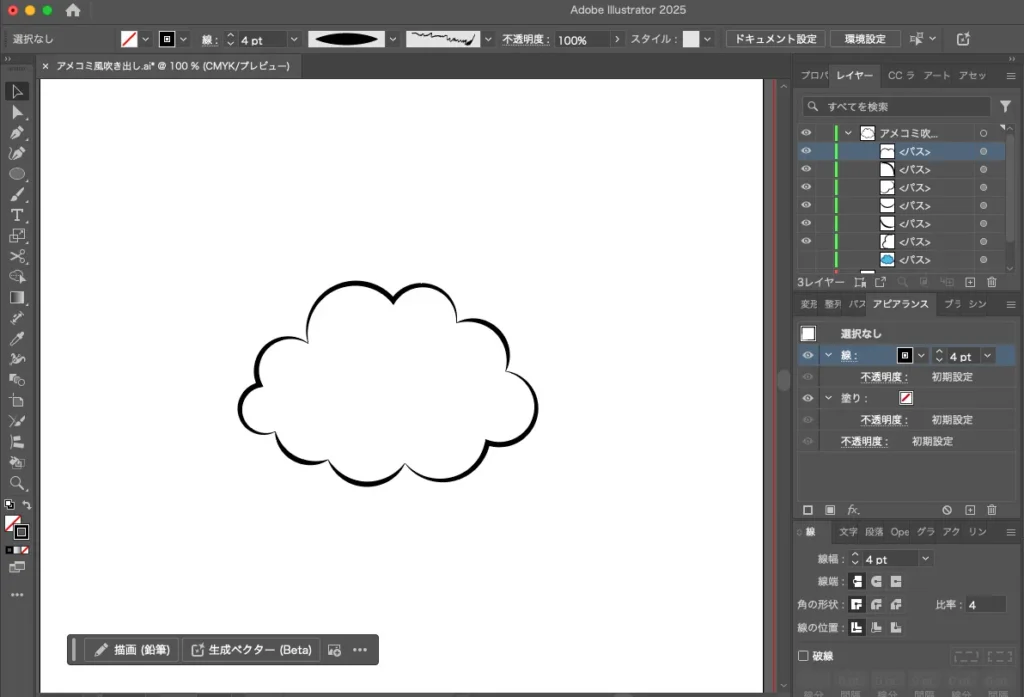Open the CC ライブラリ panel tab
Viewport: 1024px width, 697px height.
point(901,76)
